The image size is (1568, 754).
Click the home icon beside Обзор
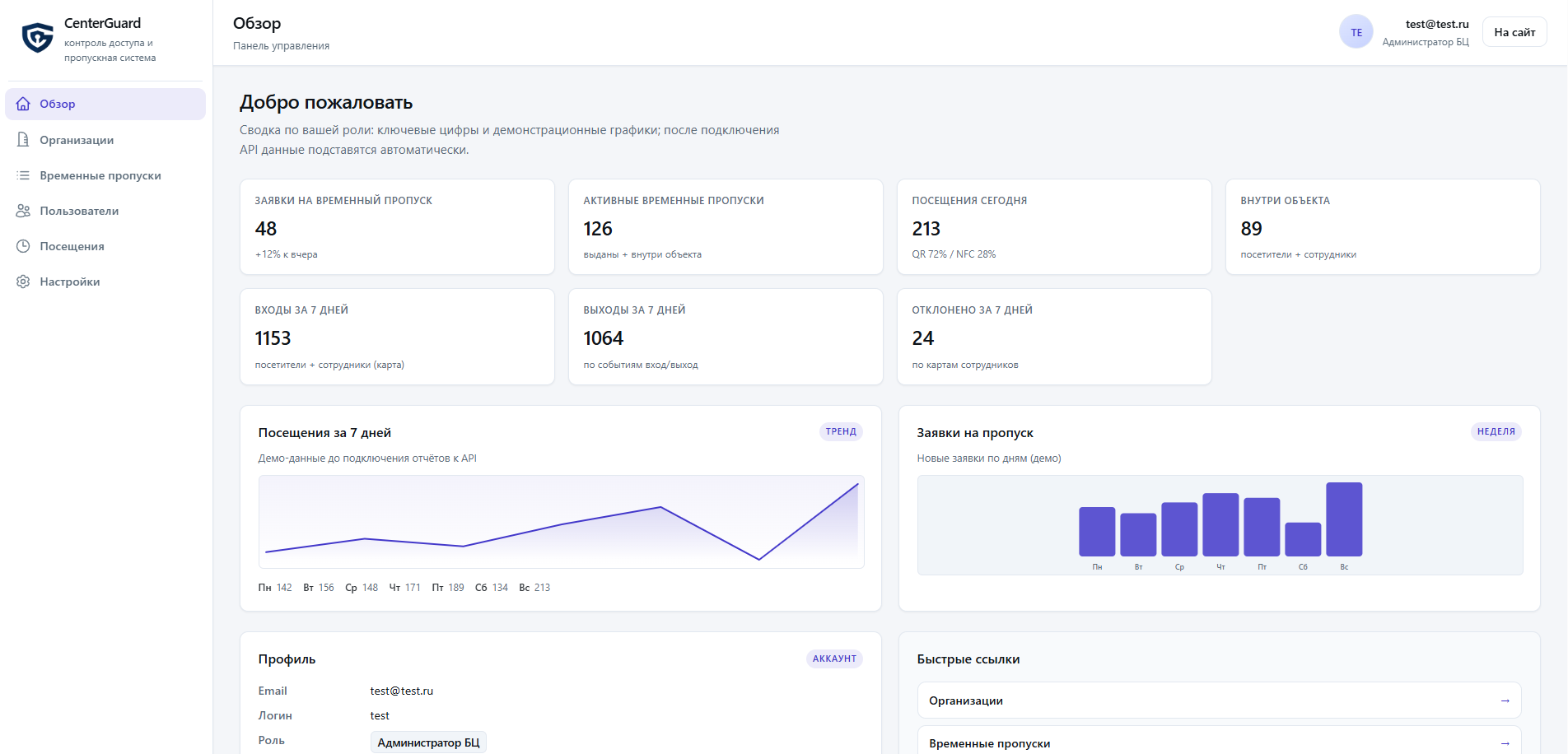[x=23, y=104]
